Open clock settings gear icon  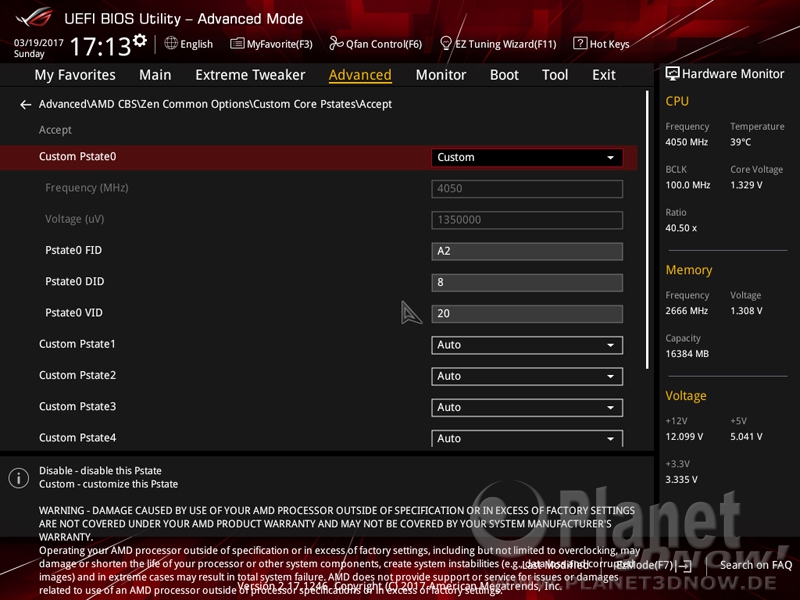[x=140, y=40]
